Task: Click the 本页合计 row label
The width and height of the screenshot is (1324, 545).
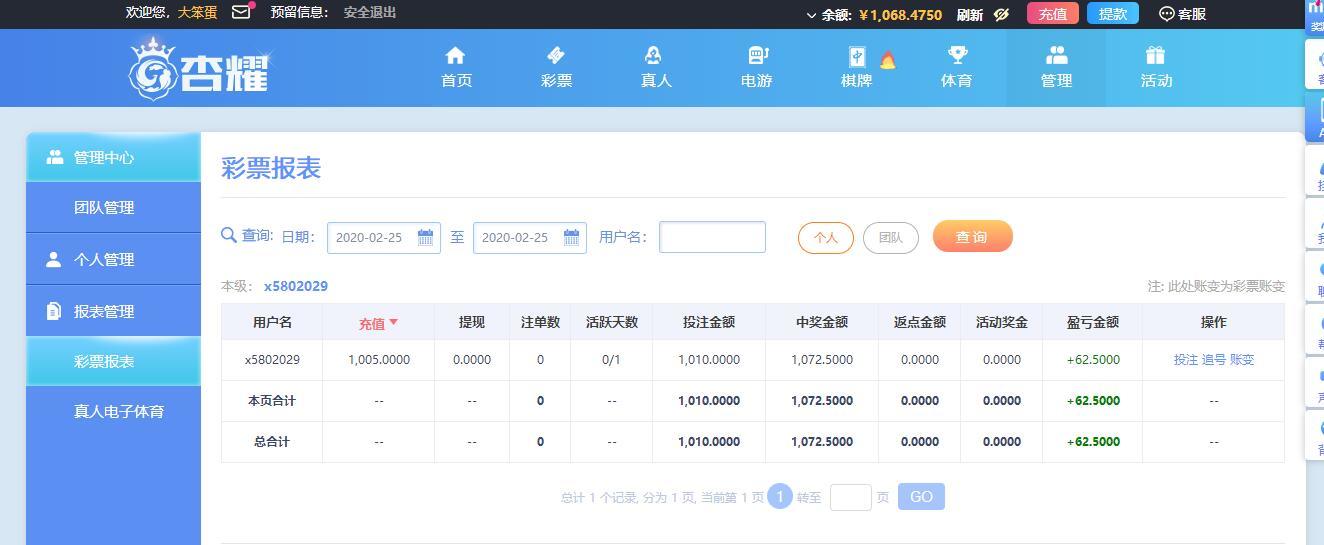Action: coord(272,400)
